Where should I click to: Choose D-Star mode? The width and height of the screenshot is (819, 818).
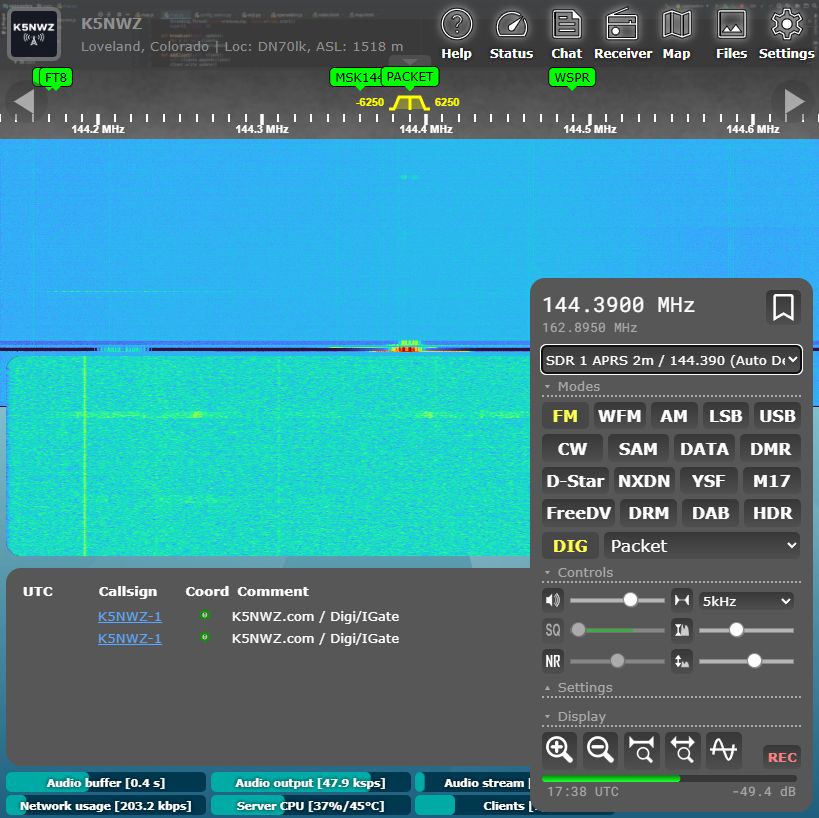tap(576, 481)
